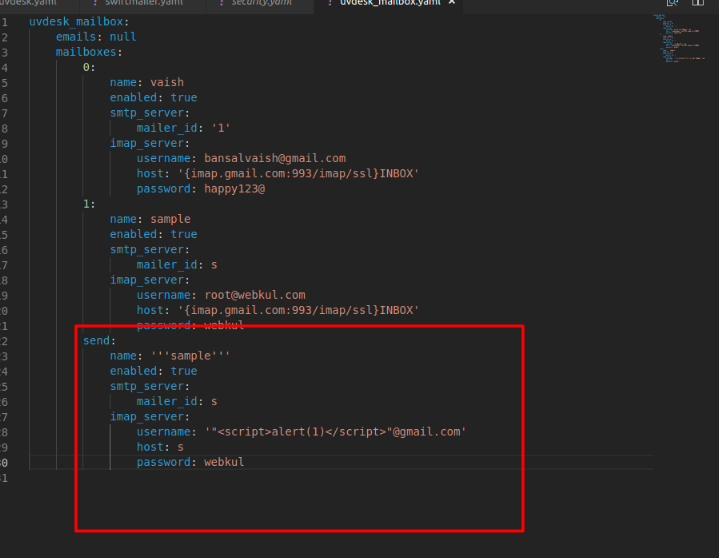Click the uvdesk_mailbox root key
Viewport: 719px width, 558px height.
79,22
